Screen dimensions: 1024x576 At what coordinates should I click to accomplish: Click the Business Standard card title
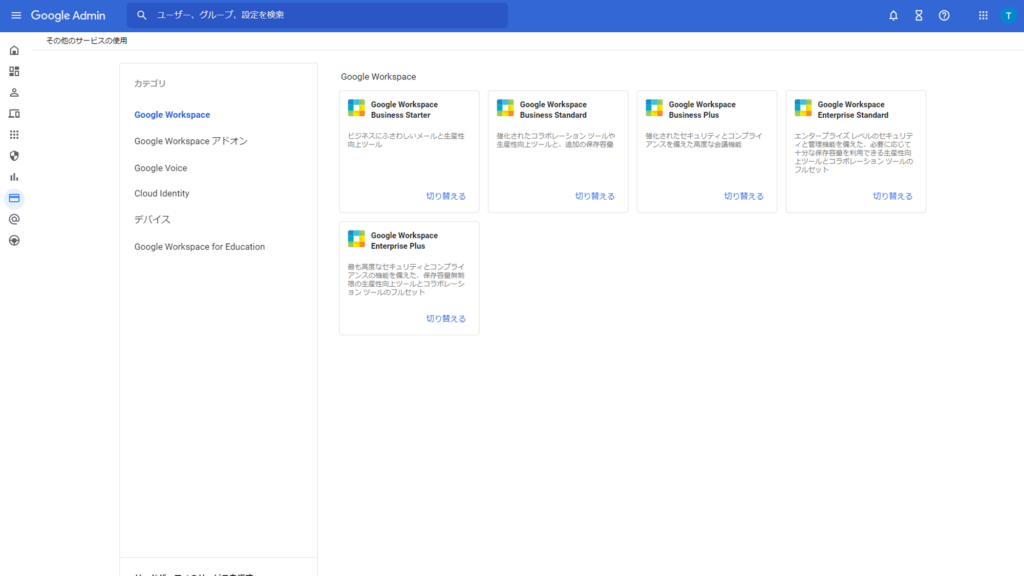pyautogui.click(x=553, y=110)
